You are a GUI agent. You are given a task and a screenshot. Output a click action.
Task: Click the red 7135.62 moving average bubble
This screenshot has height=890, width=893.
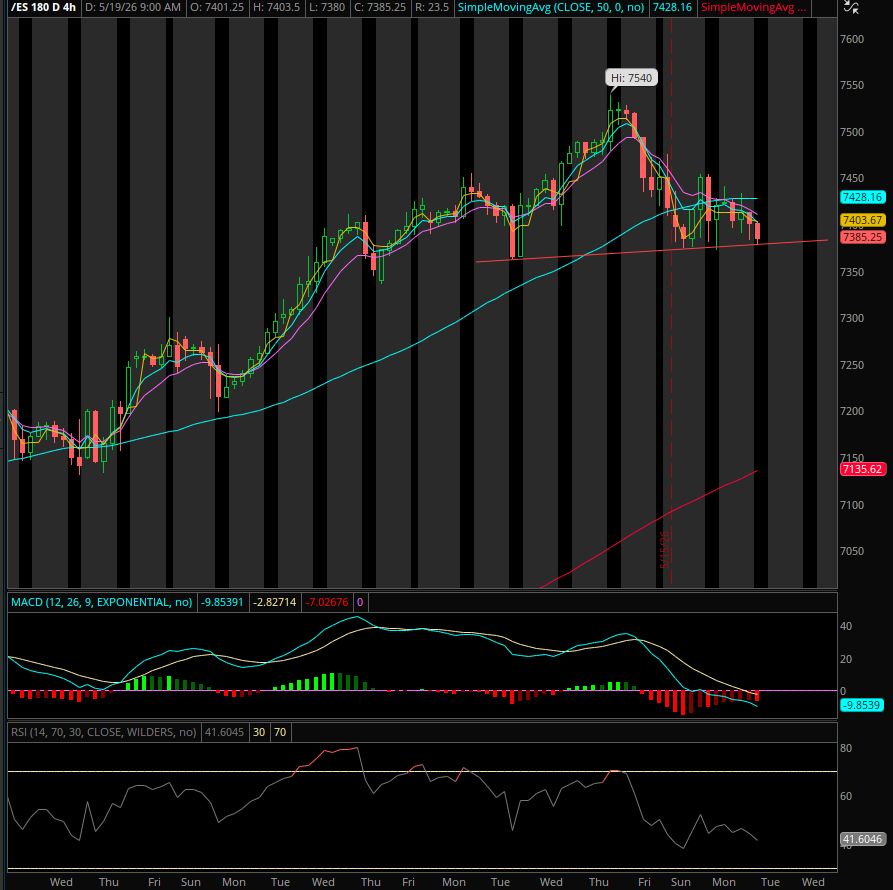click(x=863, y=469)
